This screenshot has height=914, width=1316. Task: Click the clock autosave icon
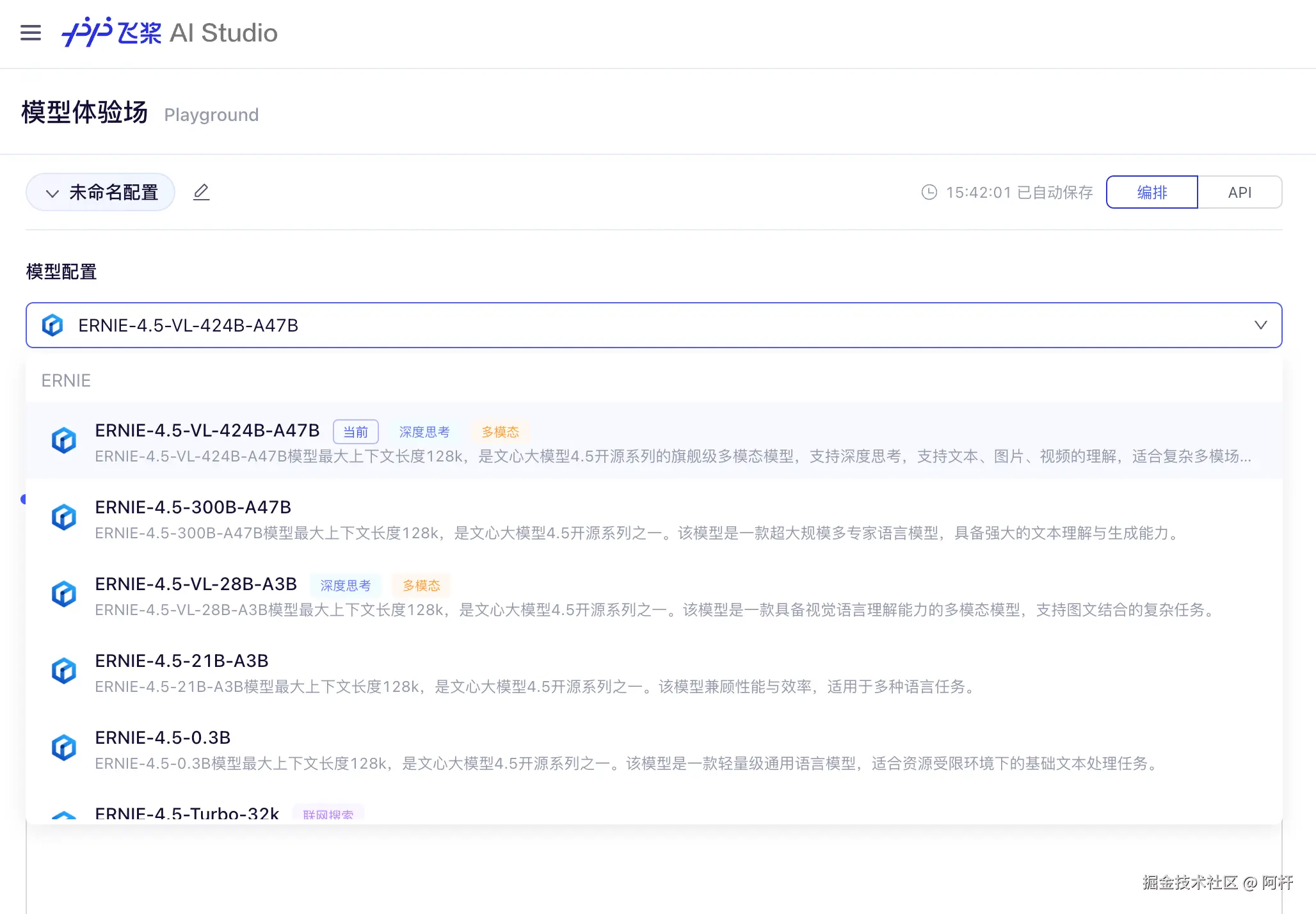(929, 192)
